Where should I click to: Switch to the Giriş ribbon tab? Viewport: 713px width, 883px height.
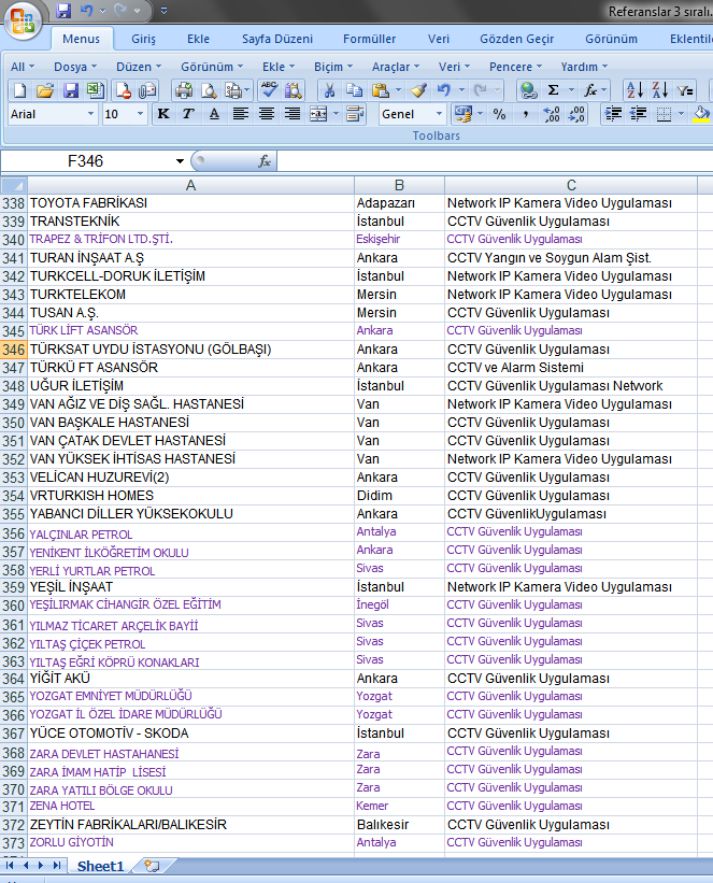(144, 39)
